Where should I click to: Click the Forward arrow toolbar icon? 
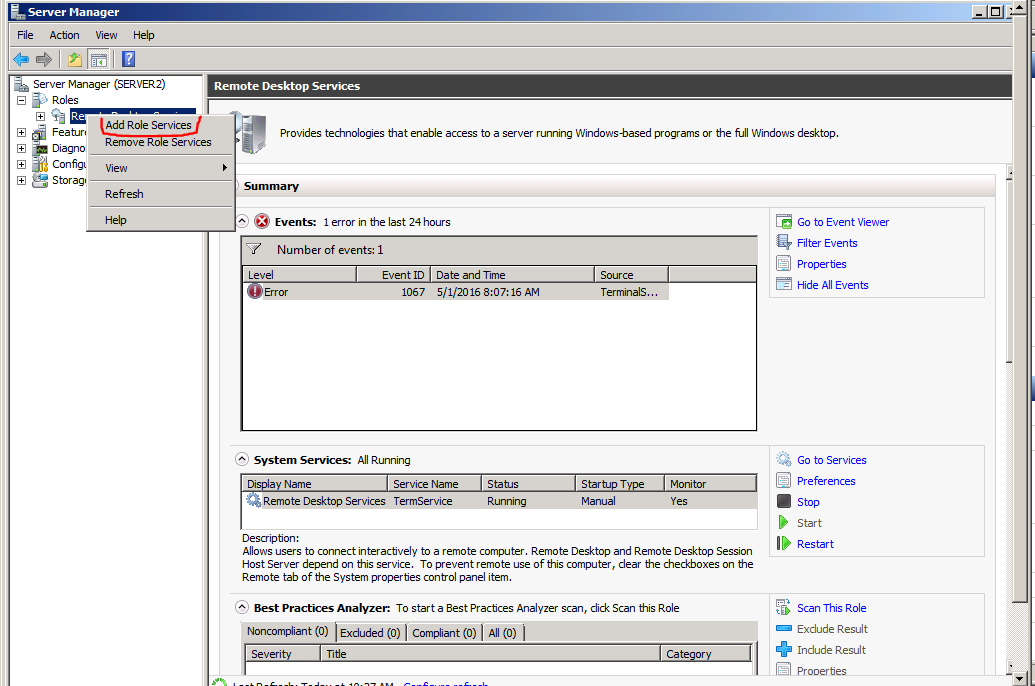pyautogui.click(x=44, y=59)
